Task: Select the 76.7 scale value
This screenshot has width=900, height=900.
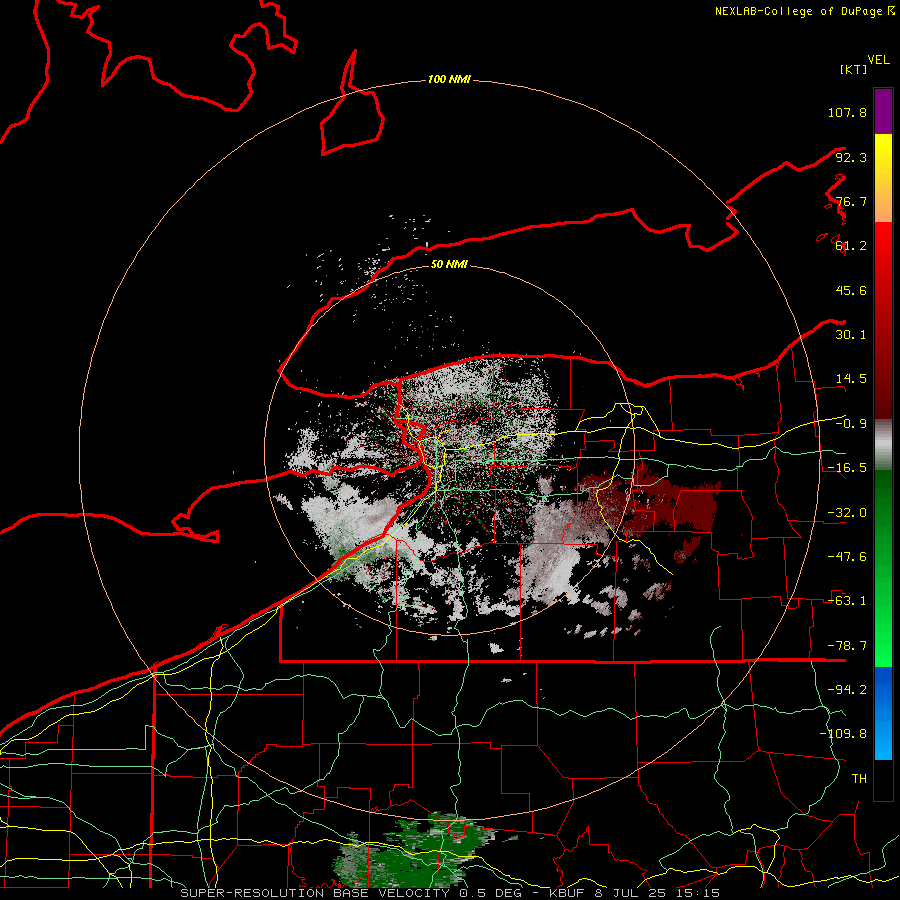Action: tap(851, 201)
